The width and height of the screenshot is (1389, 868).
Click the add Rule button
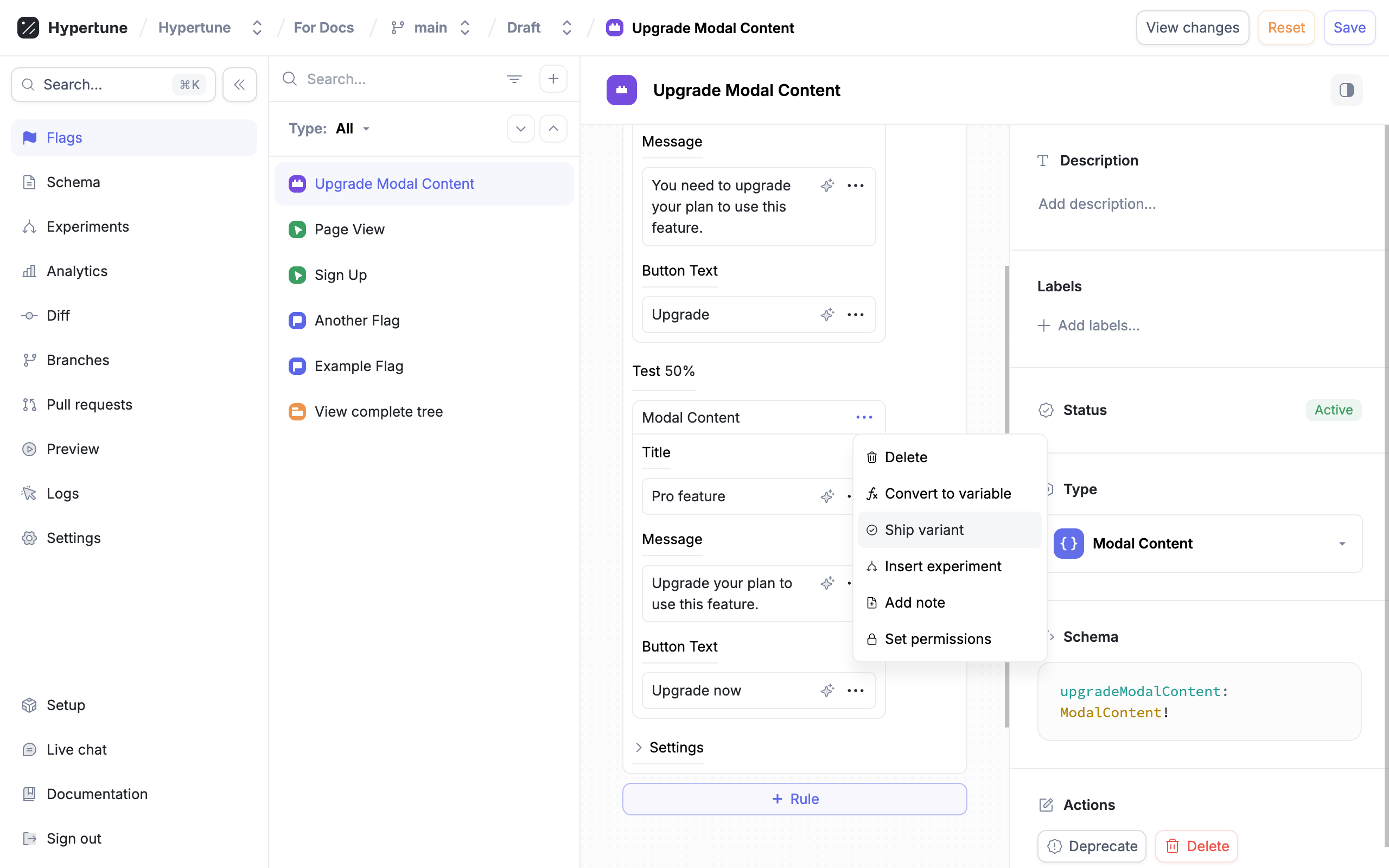point(794,799)
